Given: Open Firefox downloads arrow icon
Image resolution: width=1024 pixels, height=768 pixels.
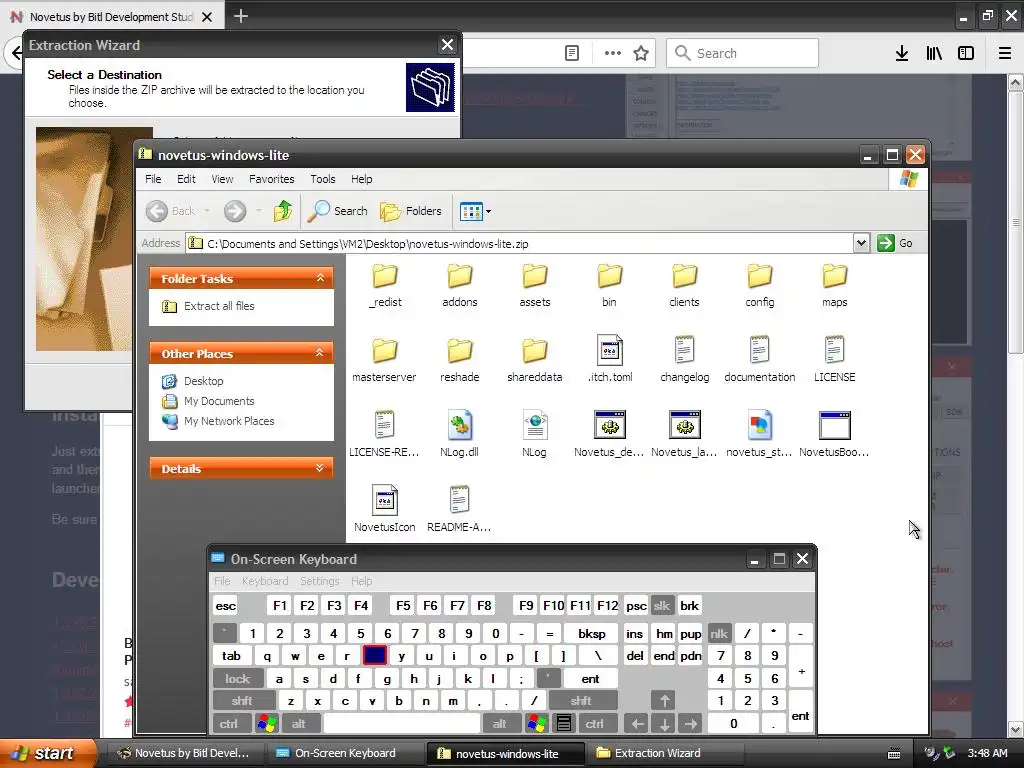Looking at the screenshot, I should point(902,53).
